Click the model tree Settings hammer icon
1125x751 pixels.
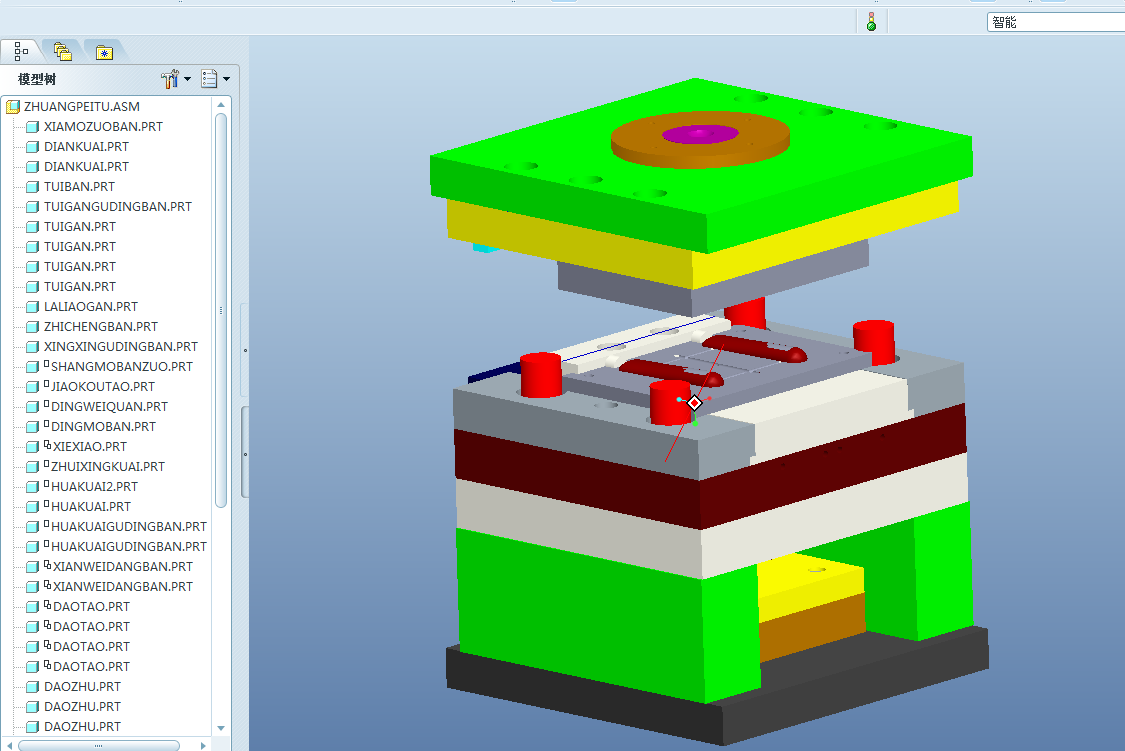point(170,79)
